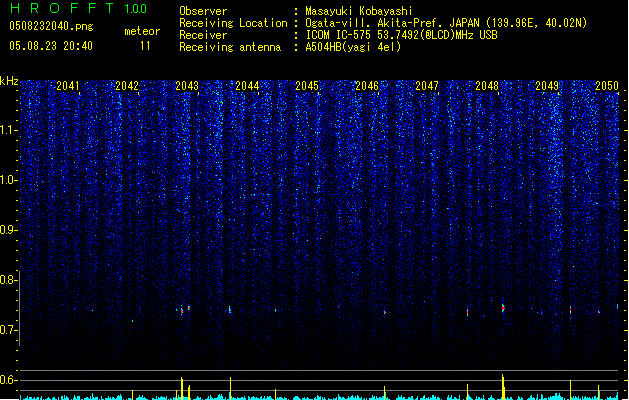The width and height of the screenshot is (629, 400).
Task: Click the 2041 time marker
Action: pos(67,86)
